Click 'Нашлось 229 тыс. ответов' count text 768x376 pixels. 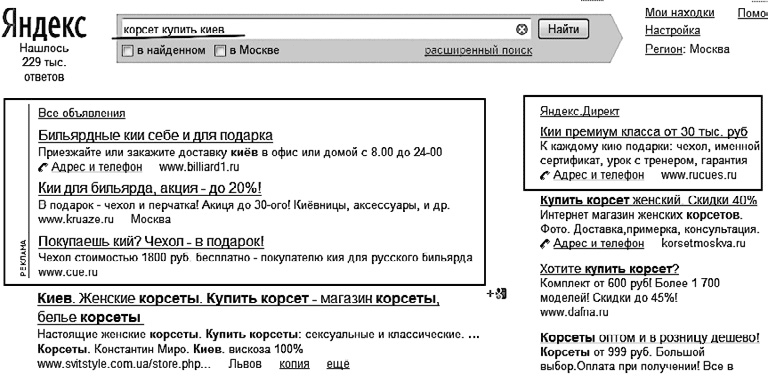44,63
